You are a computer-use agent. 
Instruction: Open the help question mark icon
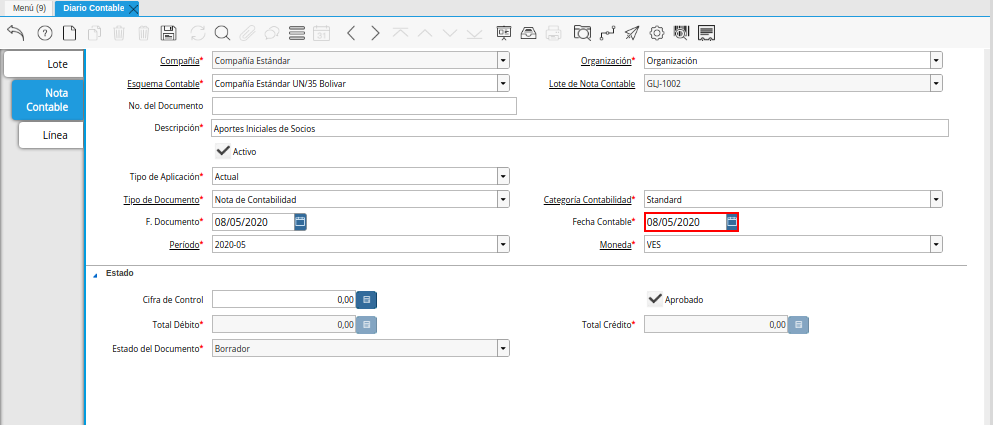pyautogui.click(x=44, y=33)
